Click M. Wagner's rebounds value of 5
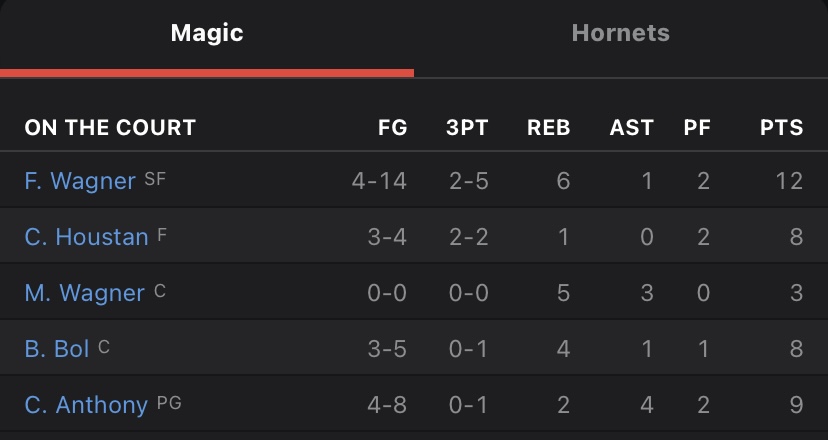828x440 pixels. 564,293
